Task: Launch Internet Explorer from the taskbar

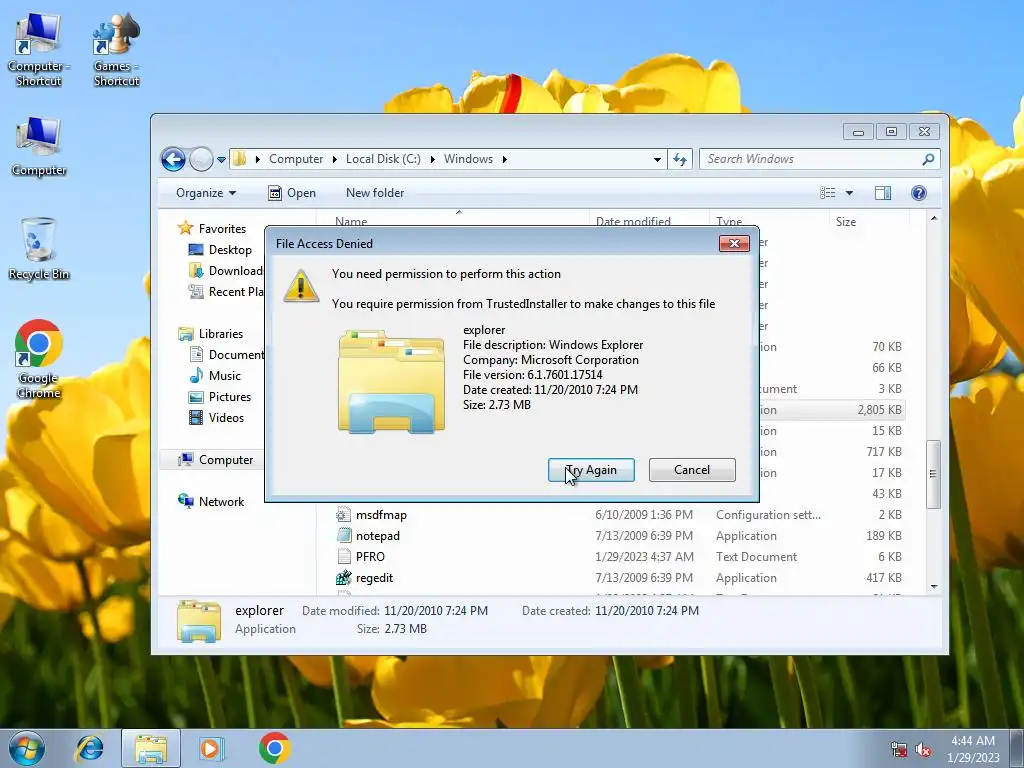Action: point(89,748)
